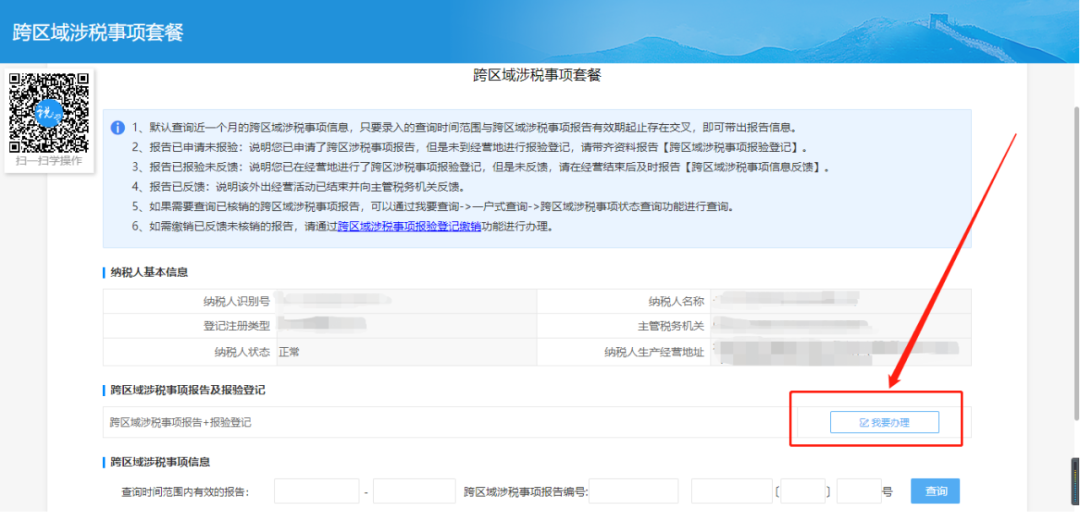This screenshot has height=521, width=1080.
Task: Click the blue info icon in notice box
Action: (x=118, y=128)
